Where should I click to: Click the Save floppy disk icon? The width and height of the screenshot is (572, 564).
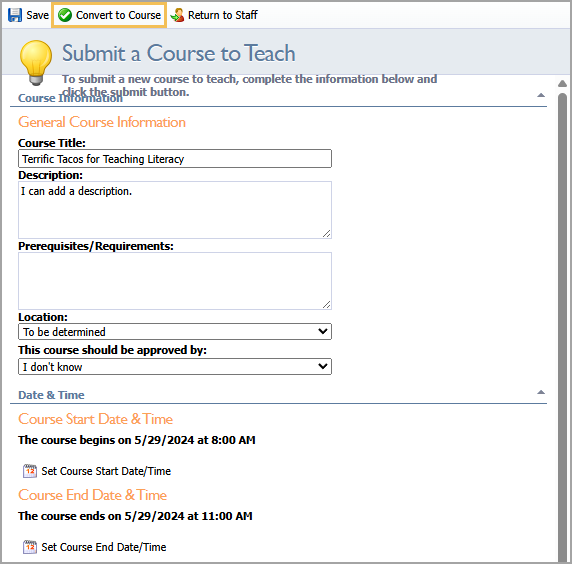click(x=15, y=15)
